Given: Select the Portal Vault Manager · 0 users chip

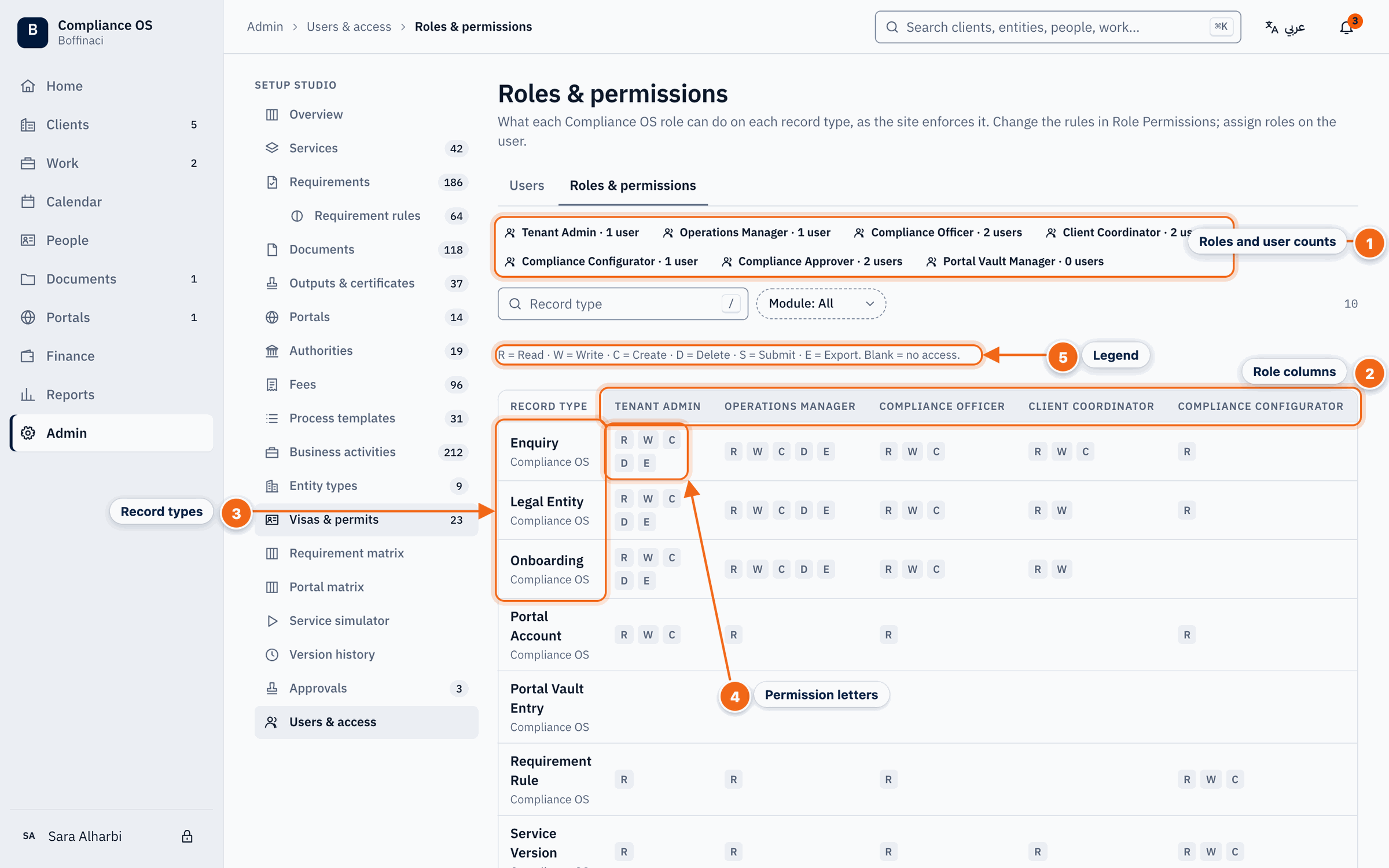Looking at the screenshot, I should [1015, 262].
